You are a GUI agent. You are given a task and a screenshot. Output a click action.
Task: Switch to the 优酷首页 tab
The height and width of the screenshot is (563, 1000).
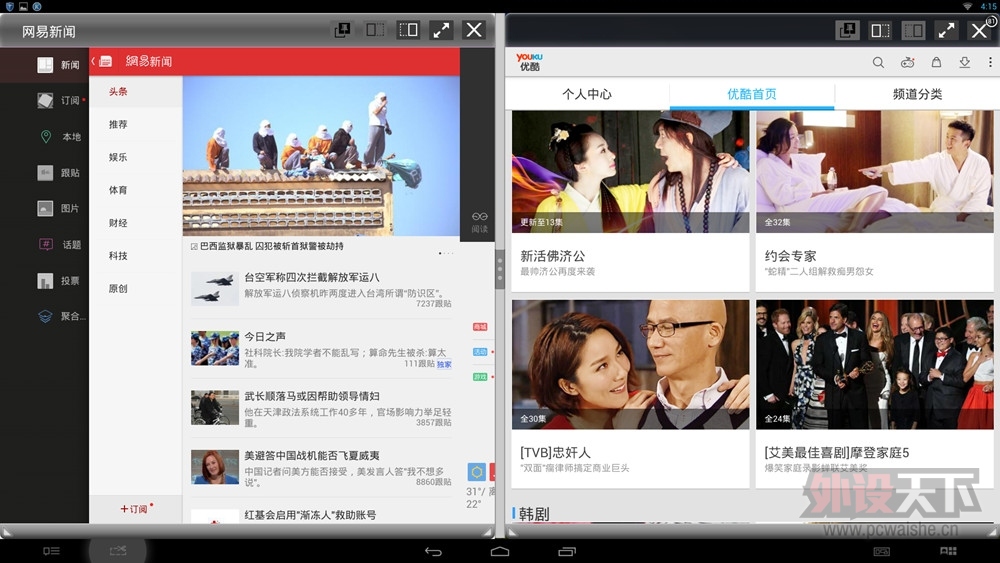pos(752,94)
